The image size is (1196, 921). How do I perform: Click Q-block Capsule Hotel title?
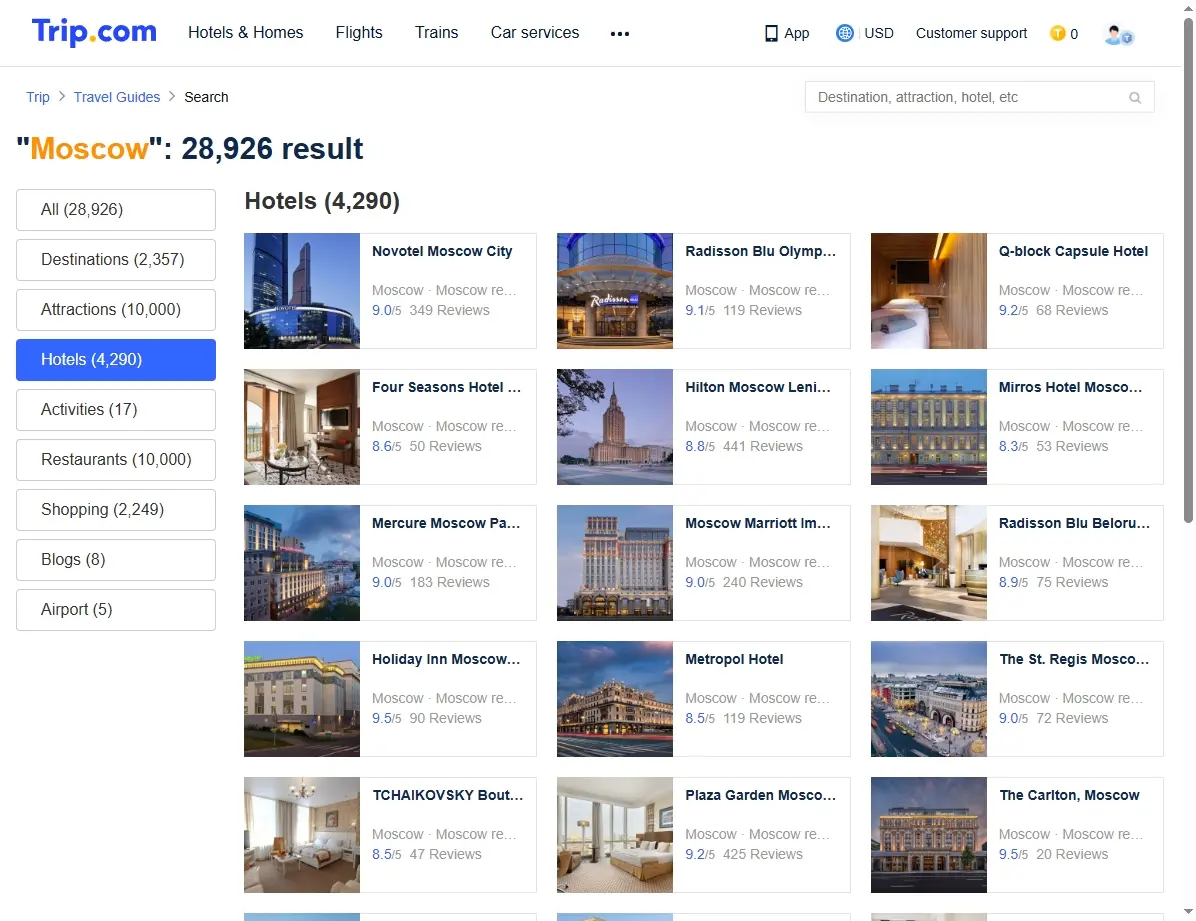(x=1073, y=251)
